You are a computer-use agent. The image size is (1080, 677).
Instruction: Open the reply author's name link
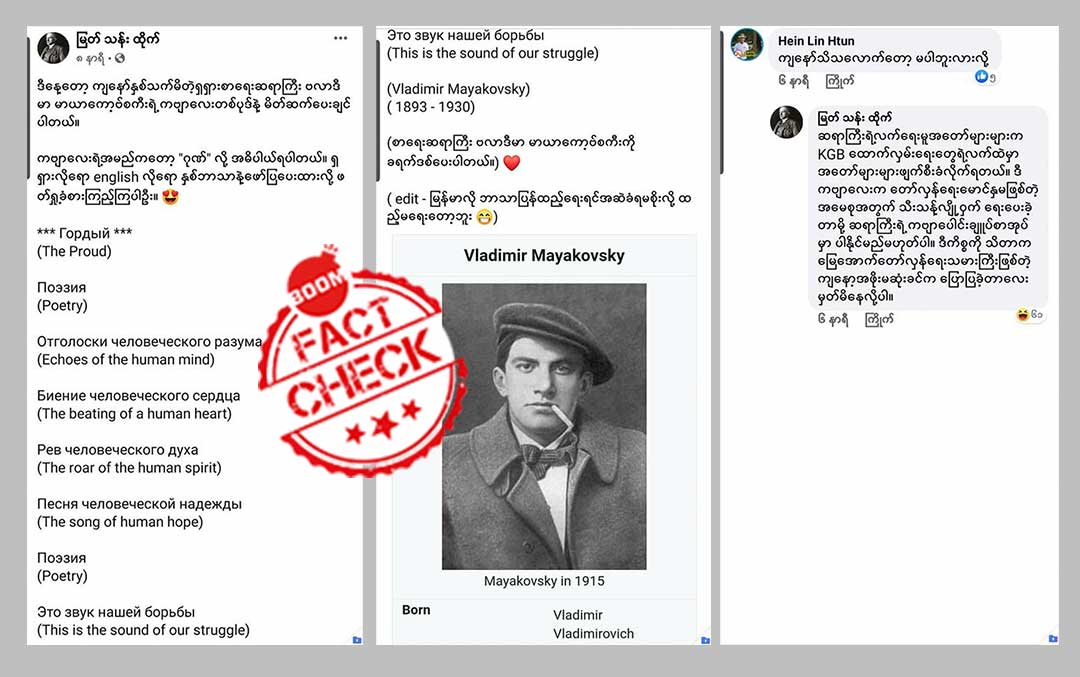pyautogui.click(x=854, y=118)
